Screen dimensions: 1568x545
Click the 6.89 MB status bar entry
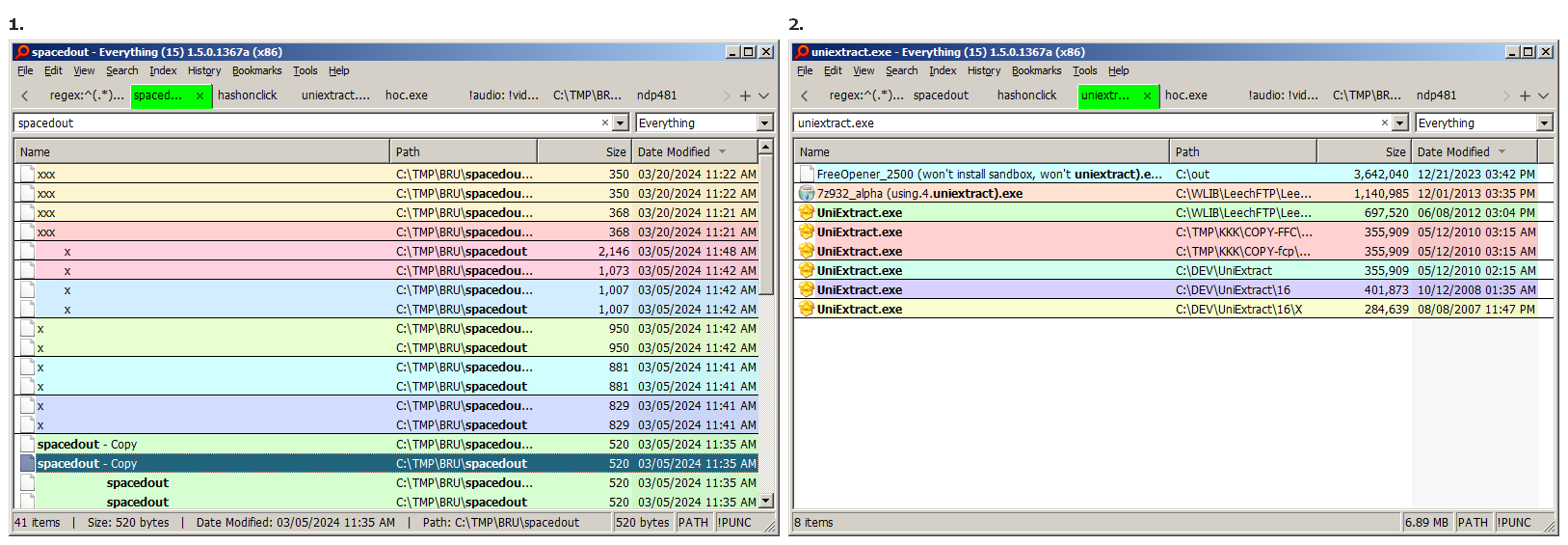point(1426,523)
